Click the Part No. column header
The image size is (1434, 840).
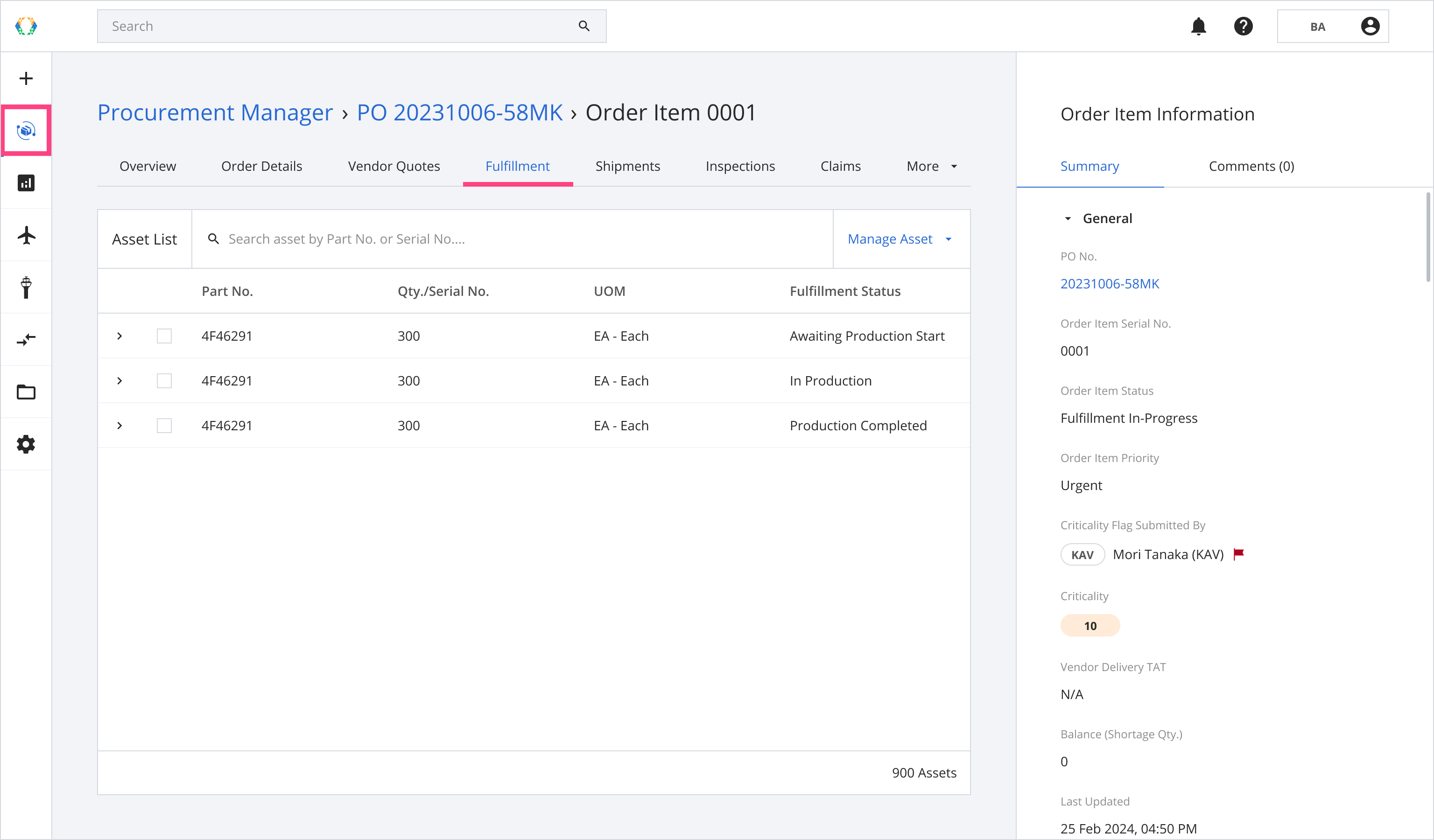coord(227,291)
